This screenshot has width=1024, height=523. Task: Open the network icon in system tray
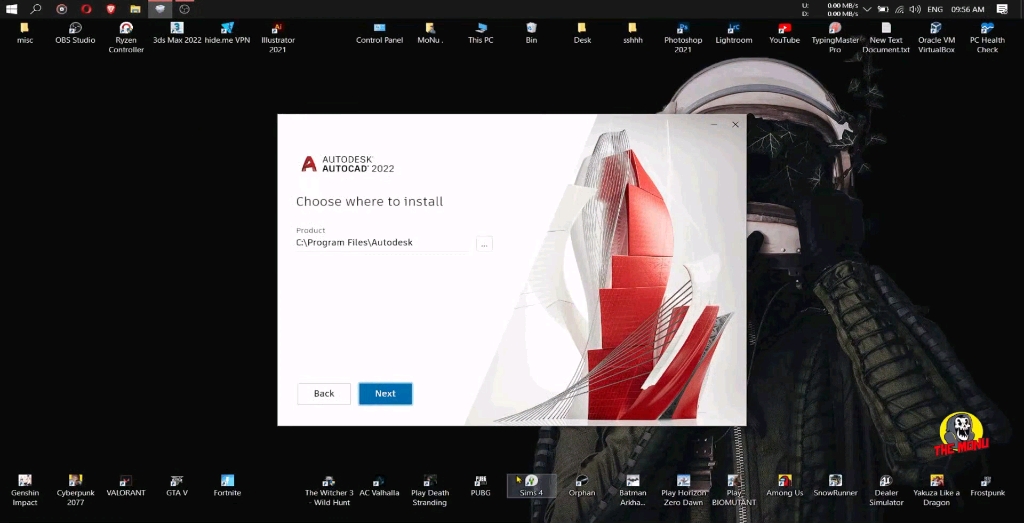(899, 9)
